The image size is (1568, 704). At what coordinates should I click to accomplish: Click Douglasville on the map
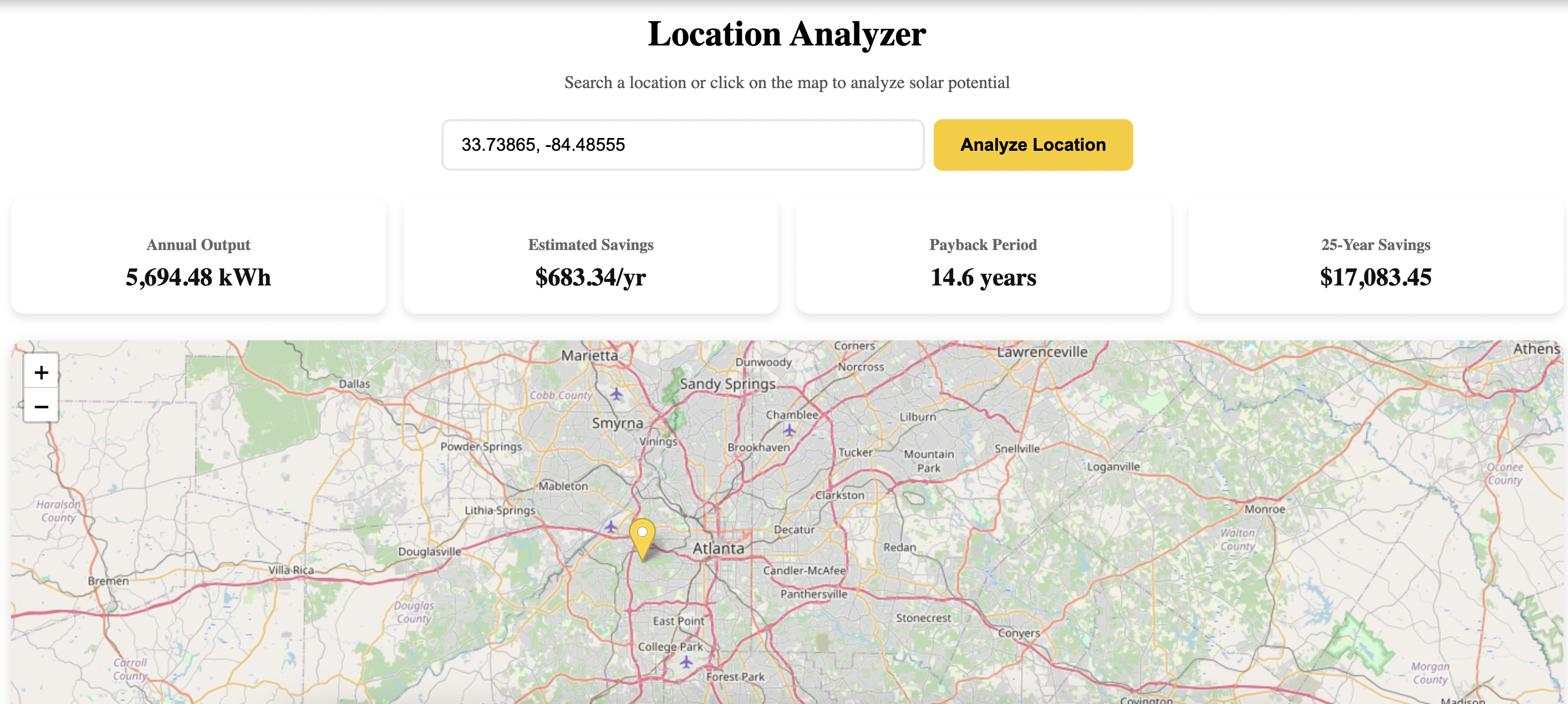pos(429,551)
